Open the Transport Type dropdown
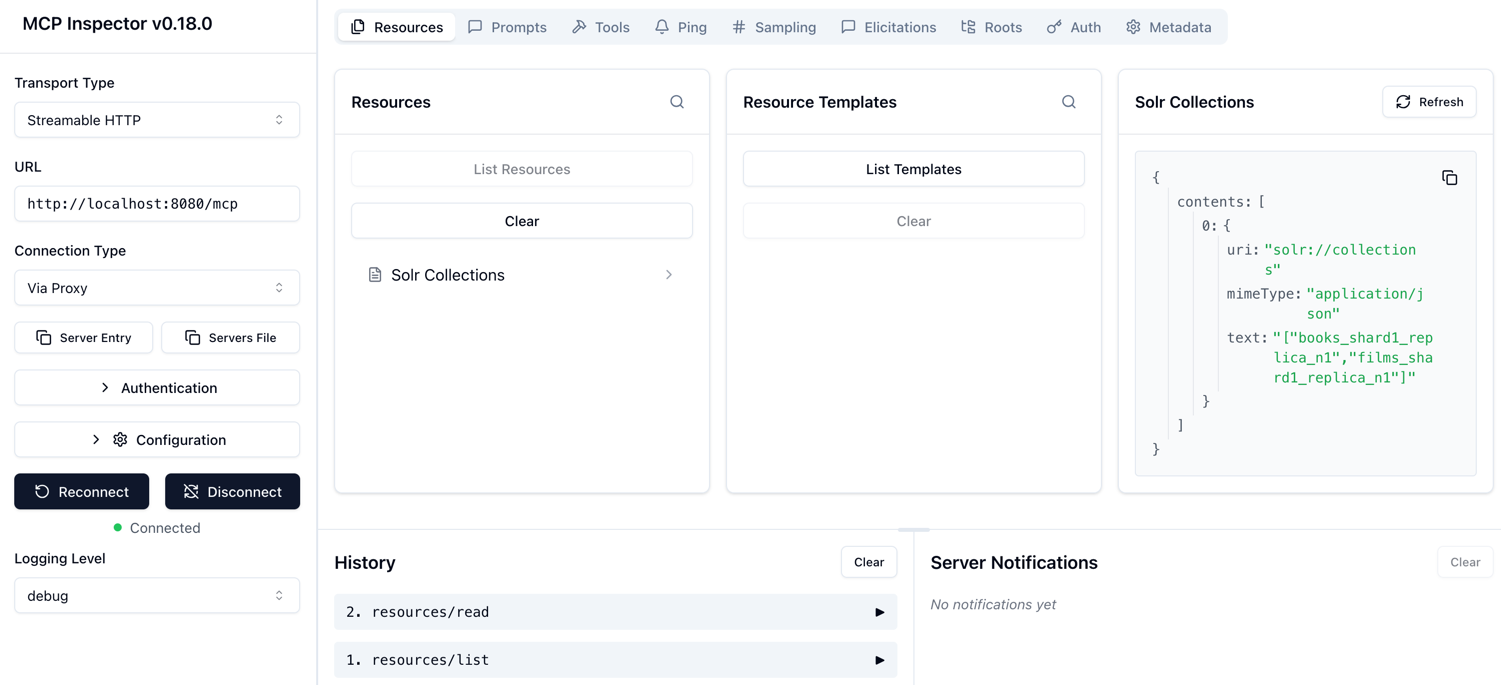This screenshot has height=685, width=1501. [157, 119]
